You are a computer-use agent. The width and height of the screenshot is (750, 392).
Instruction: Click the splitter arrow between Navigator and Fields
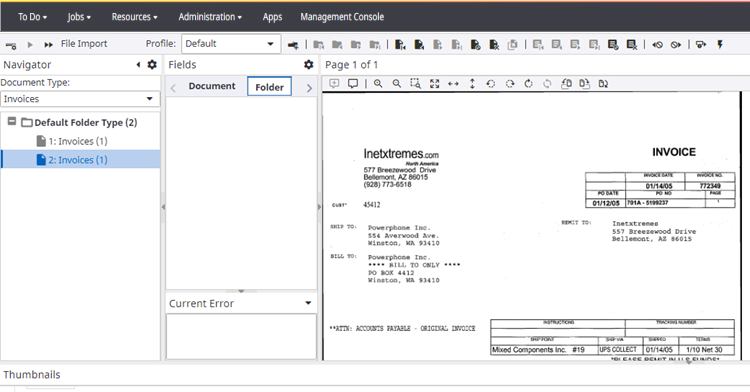163,207
